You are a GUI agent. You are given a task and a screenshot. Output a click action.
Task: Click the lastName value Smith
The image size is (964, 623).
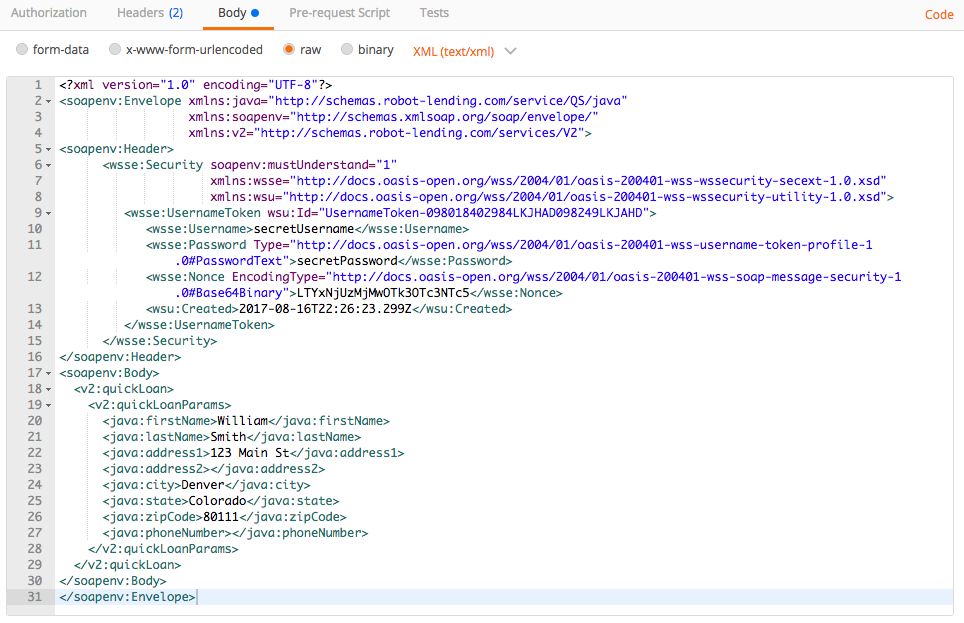[x=228, y=437]
